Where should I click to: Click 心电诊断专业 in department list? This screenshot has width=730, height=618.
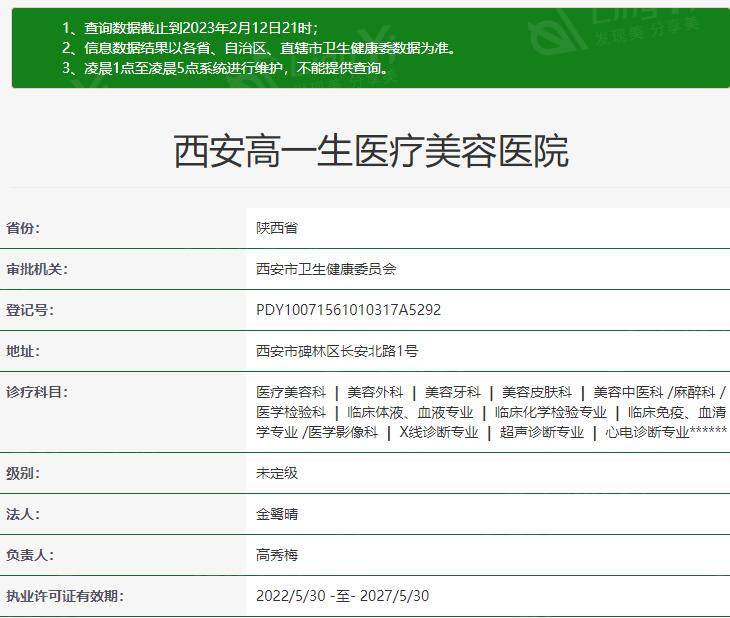[647, 432]
